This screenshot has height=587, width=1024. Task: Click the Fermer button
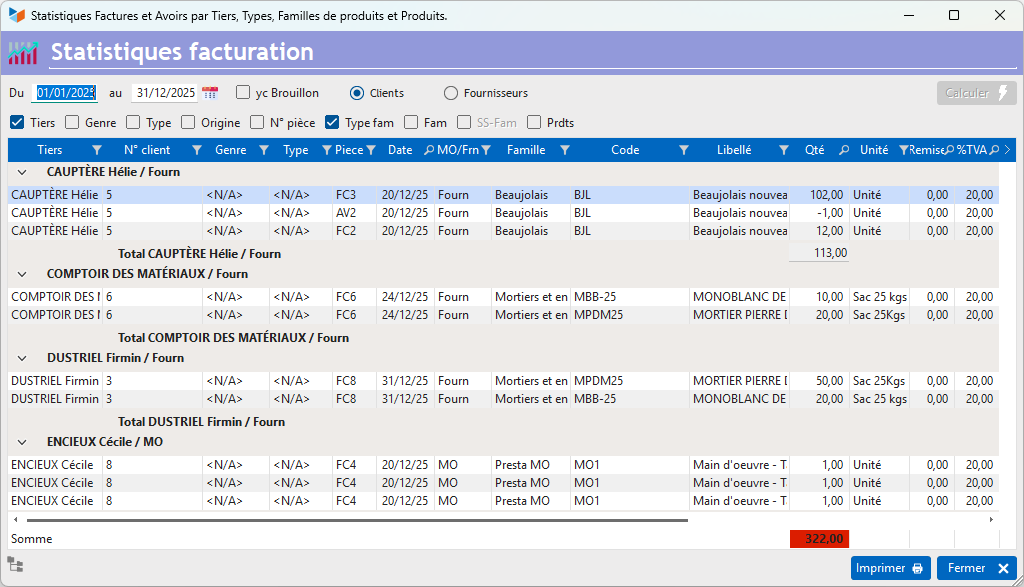click(x=977, y=568)
